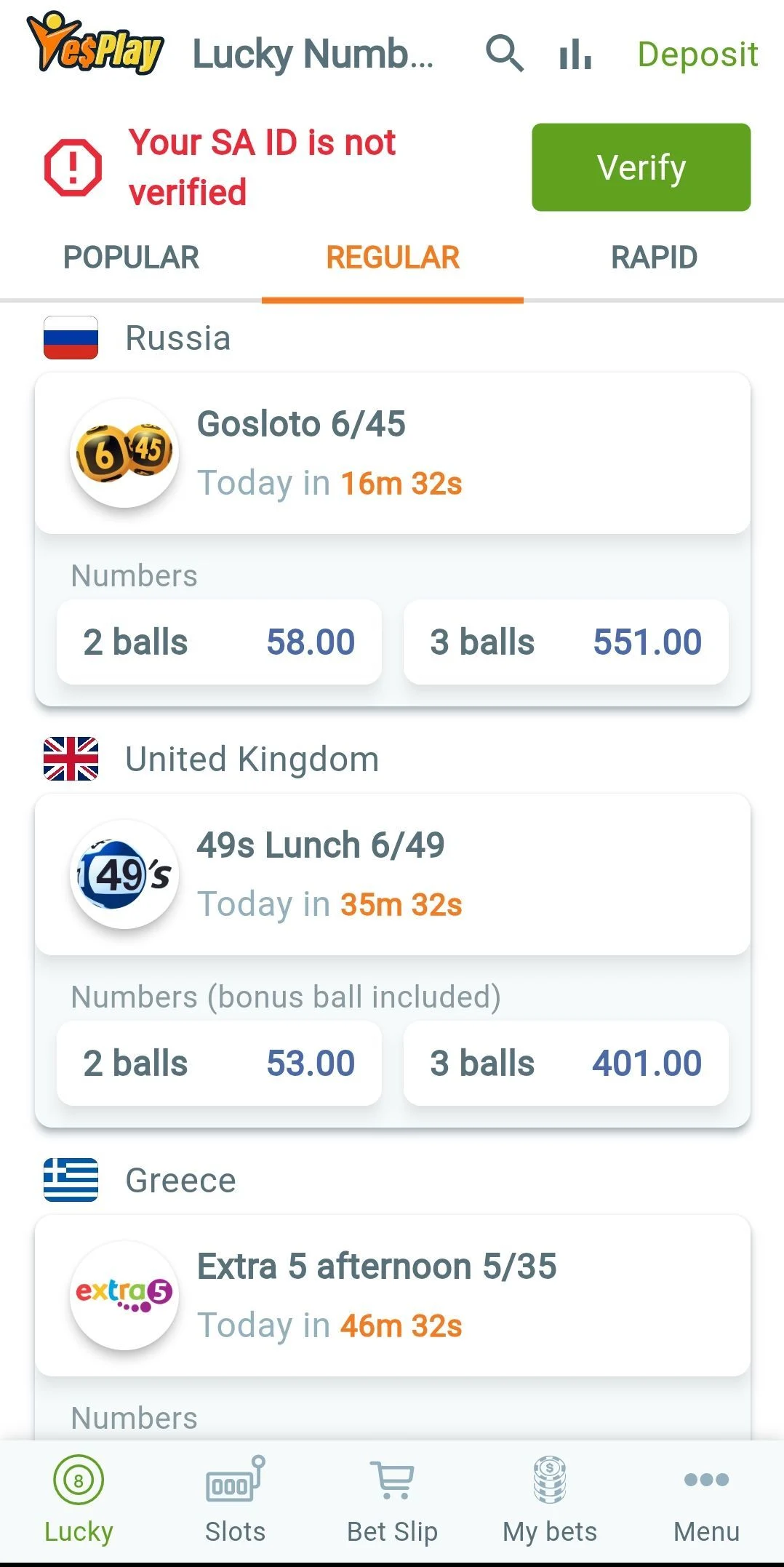Switch to the POPULAR tab
Image resolution: width=784 pixels, height=1567 pixels.
(x=131, y=258)
